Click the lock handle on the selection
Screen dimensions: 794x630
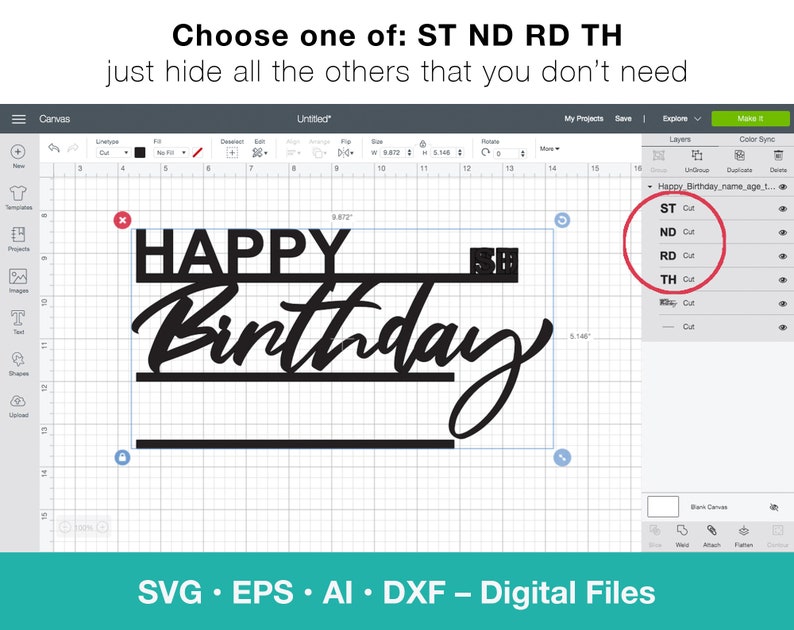(x=122, y=457)
